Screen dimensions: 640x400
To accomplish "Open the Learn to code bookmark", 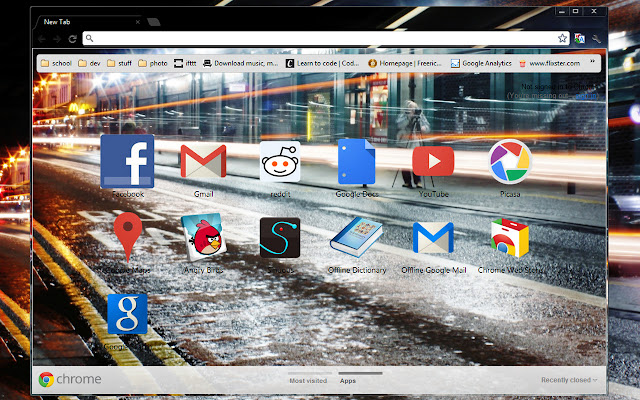I will pyautogui.click(x=322, y=63).
